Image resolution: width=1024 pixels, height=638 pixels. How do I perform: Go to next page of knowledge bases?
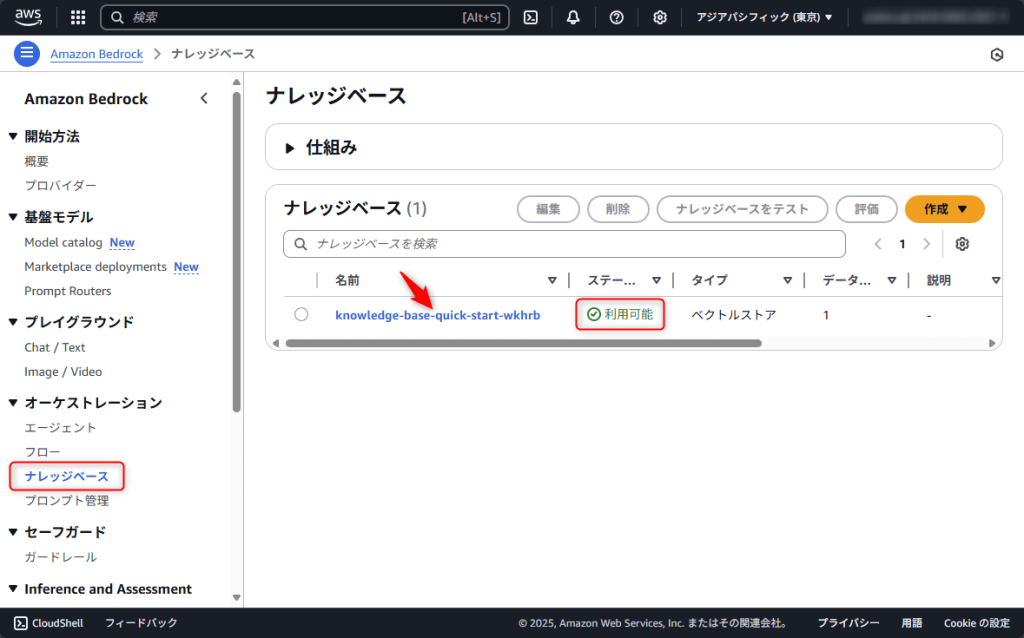point(926,244)
